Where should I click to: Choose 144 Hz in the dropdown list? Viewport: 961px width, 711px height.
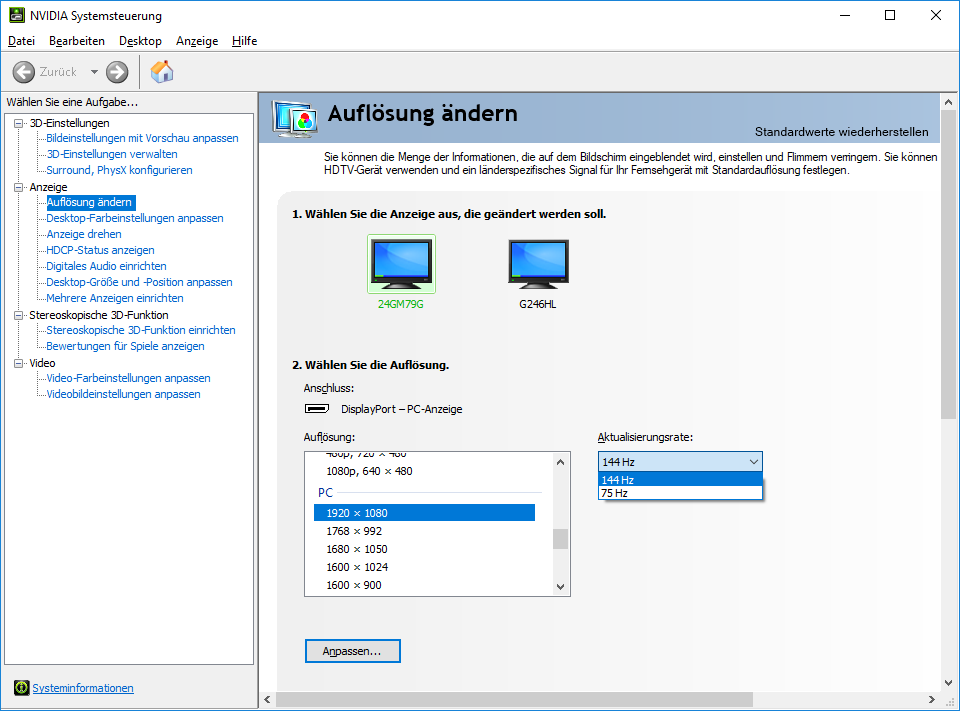[680, 479]
